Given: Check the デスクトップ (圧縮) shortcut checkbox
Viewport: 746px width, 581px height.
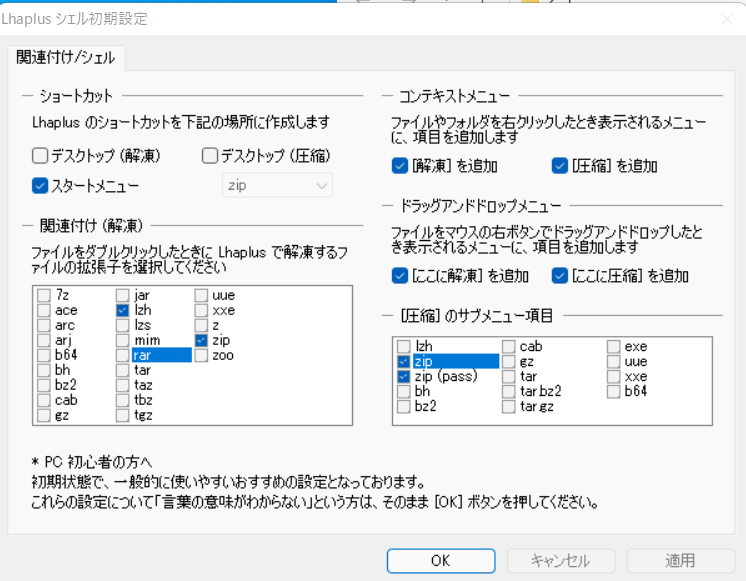Looking at the screenshot, I should click(x=210, y=156).
